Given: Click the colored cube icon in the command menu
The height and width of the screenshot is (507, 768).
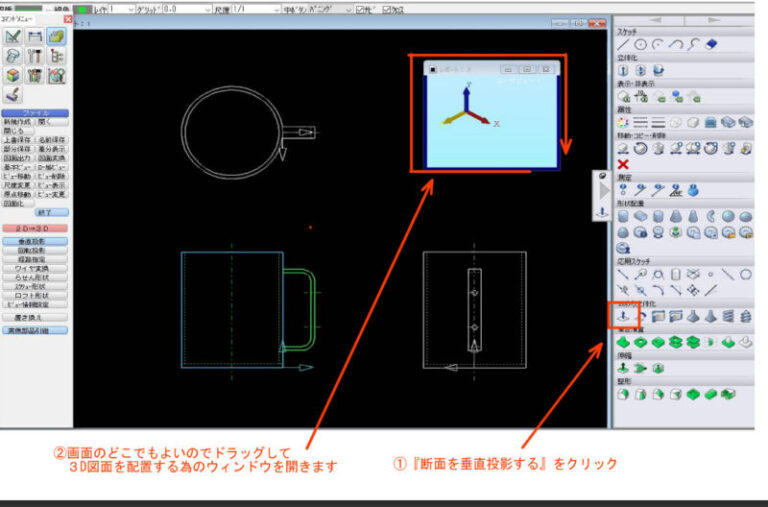Looking at the screenshot, I should click(13, 75).
